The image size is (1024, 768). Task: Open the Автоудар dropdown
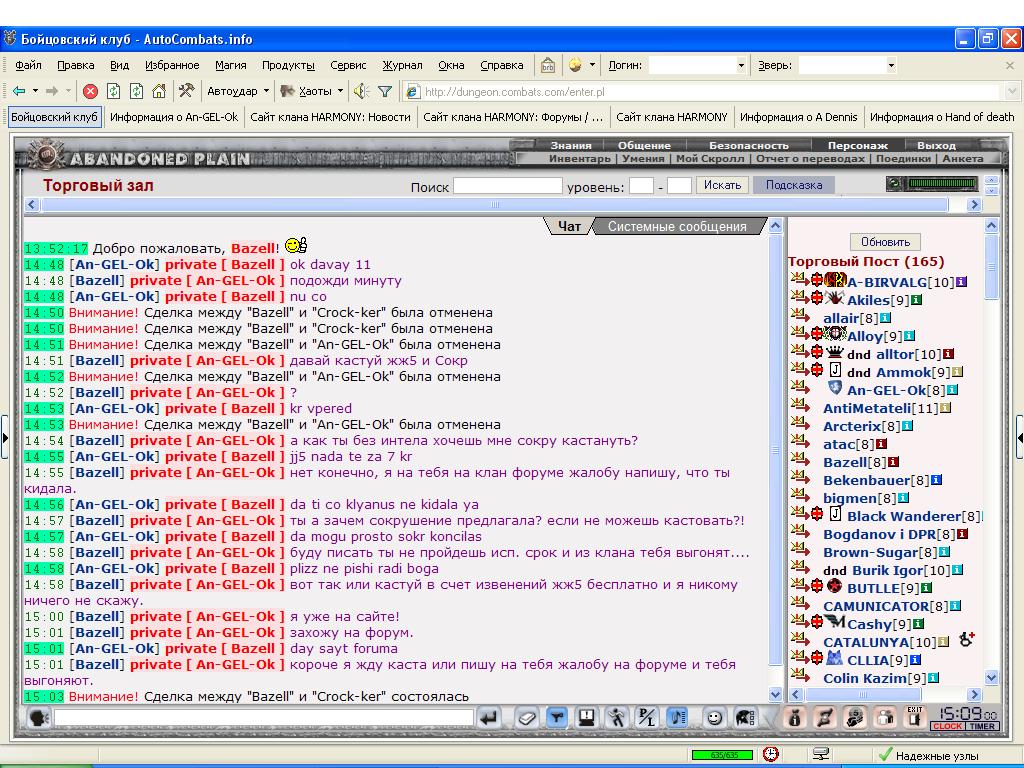266,91
